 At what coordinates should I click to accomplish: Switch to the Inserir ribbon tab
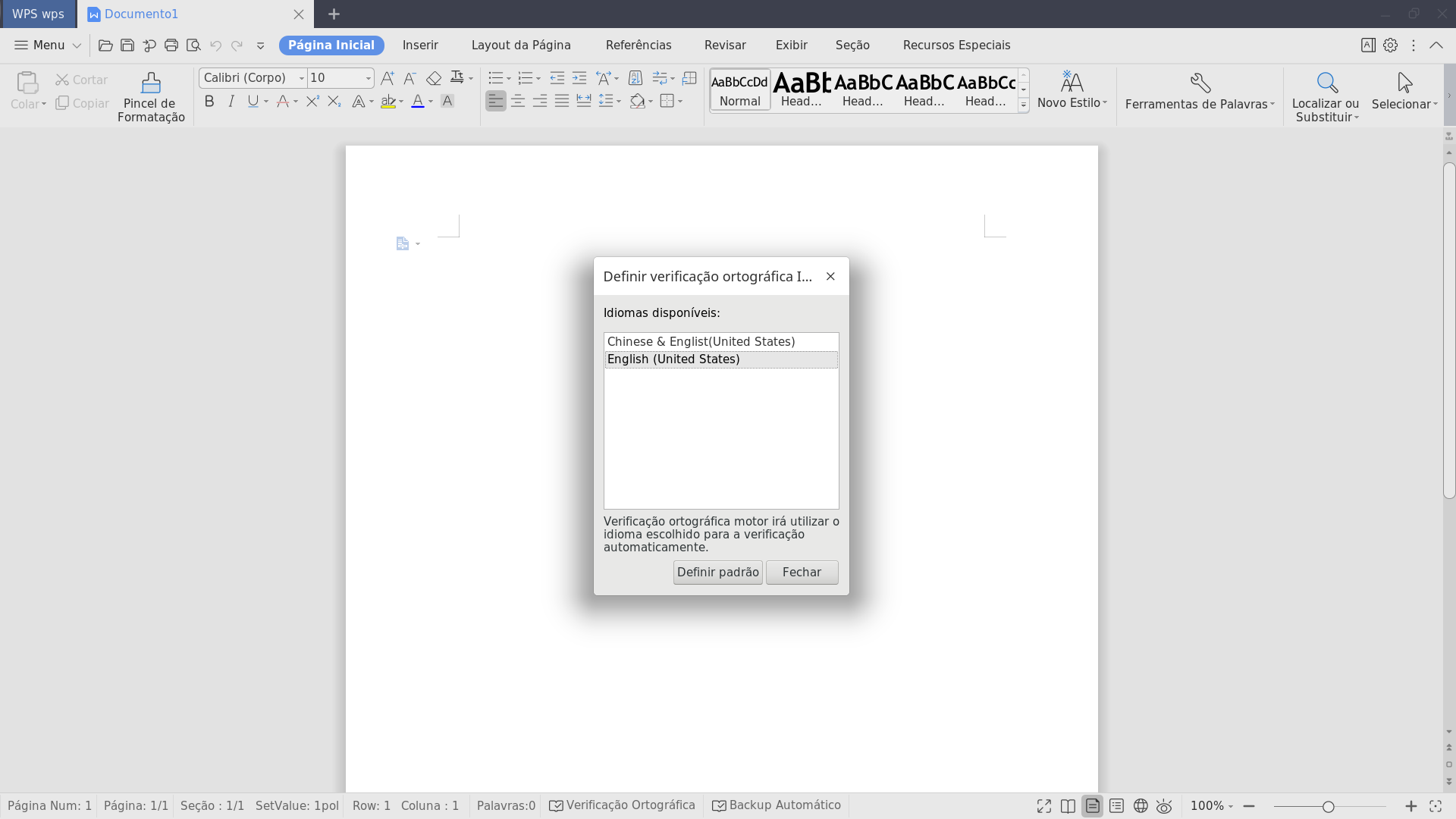[420, 45]
